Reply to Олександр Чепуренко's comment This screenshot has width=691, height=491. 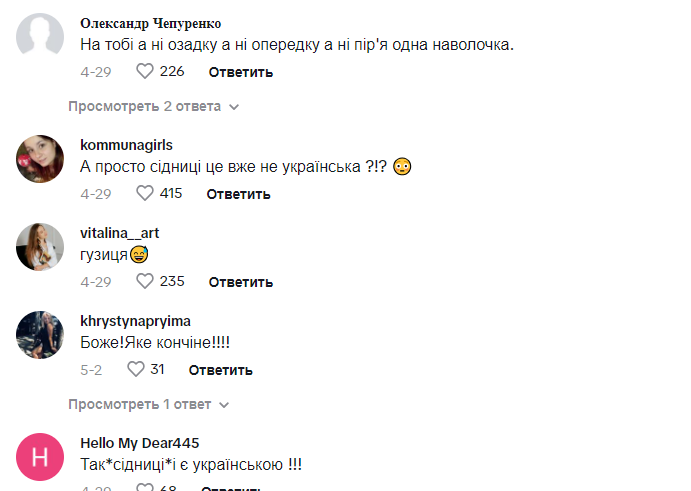click(240, 72)
